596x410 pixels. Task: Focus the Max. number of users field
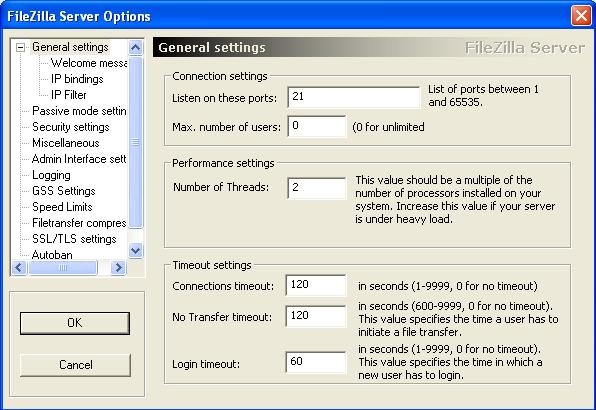point(316,127)
